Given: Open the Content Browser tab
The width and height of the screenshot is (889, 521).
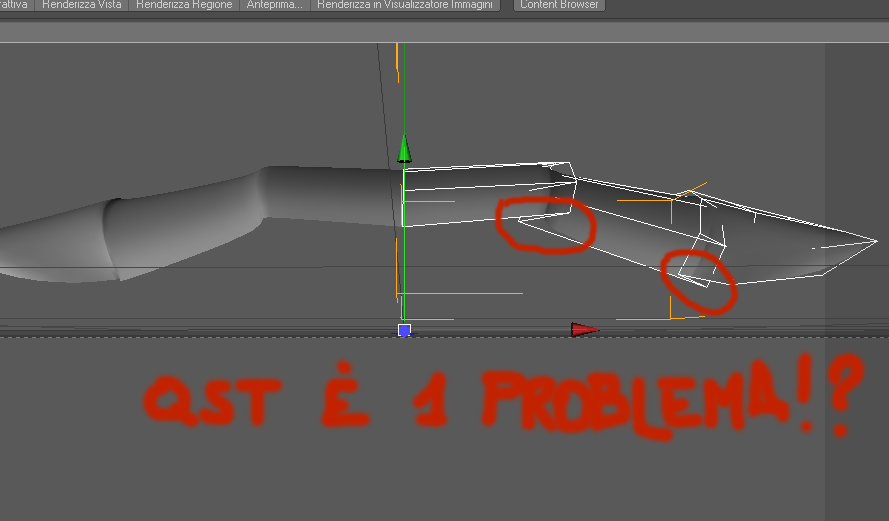Looking at the screenshot, I should click(559, 5).
